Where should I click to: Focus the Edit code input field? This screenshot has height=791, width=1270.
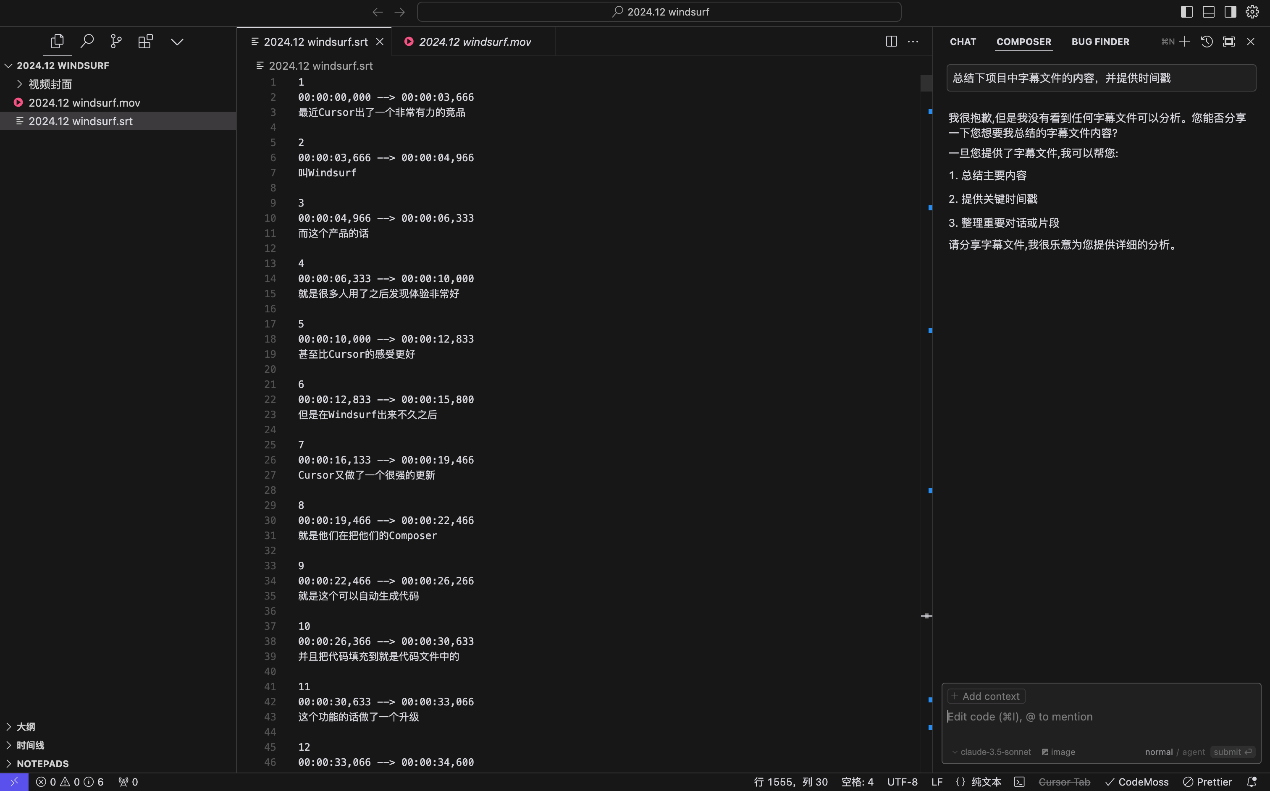pos(1100,717)
